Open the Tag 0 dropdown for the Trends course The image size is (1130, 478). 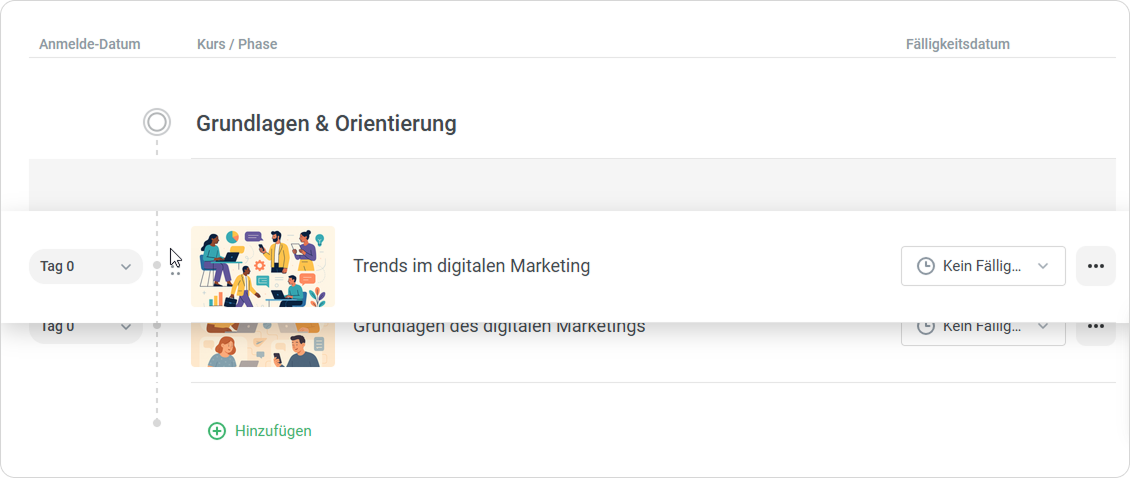click(85, 267)
